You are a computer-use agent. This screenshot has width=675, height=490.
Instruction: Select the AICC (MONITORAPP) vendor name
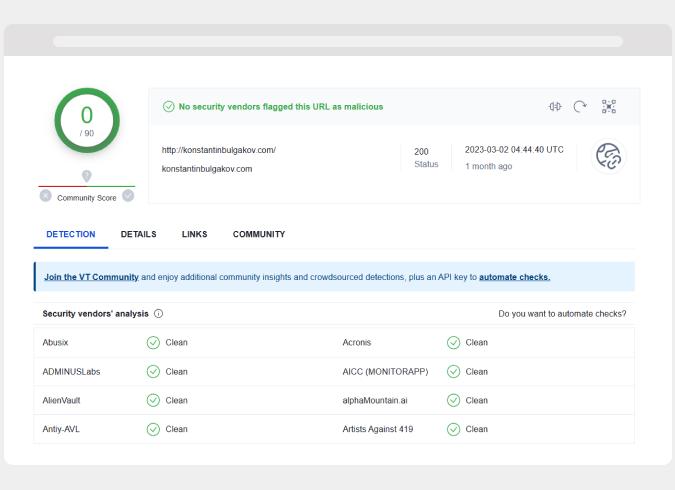pyautogui.click(x=385, y=372)
